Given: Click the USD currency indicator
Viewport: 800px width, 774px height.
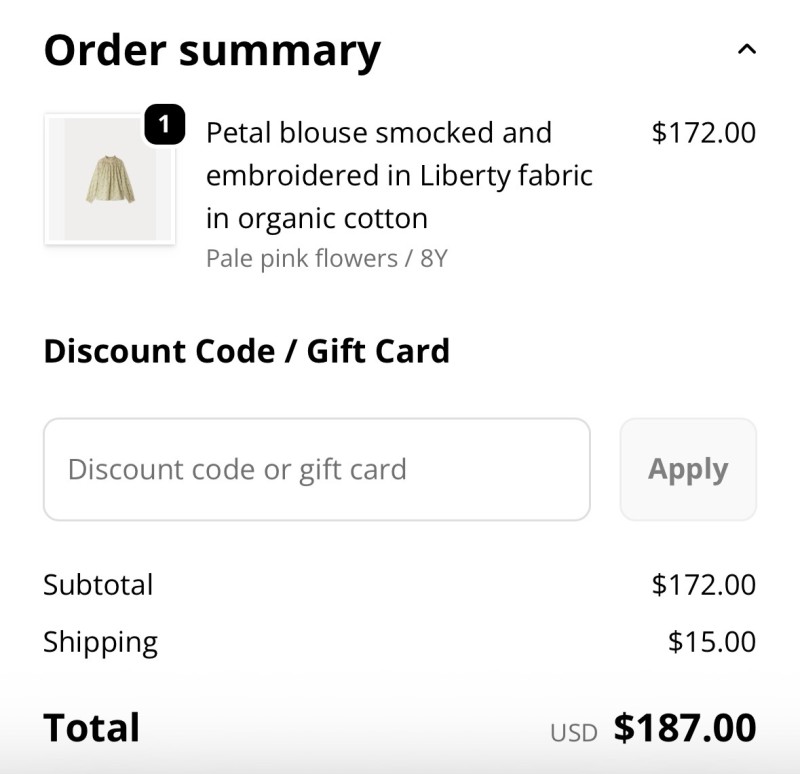Looking at the screenshot, I should pos(573,732).
